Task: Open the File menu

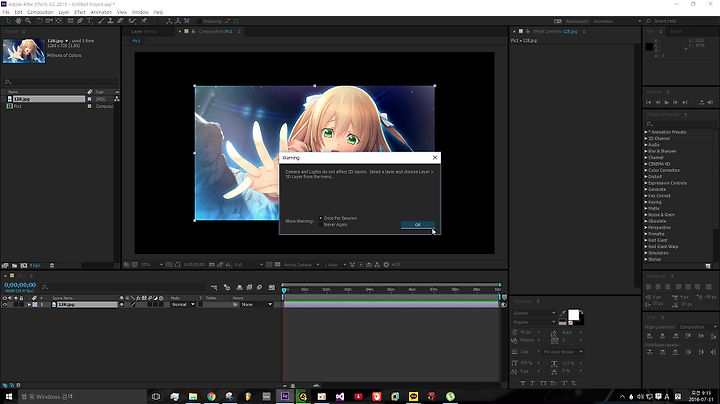Action: 6,12
